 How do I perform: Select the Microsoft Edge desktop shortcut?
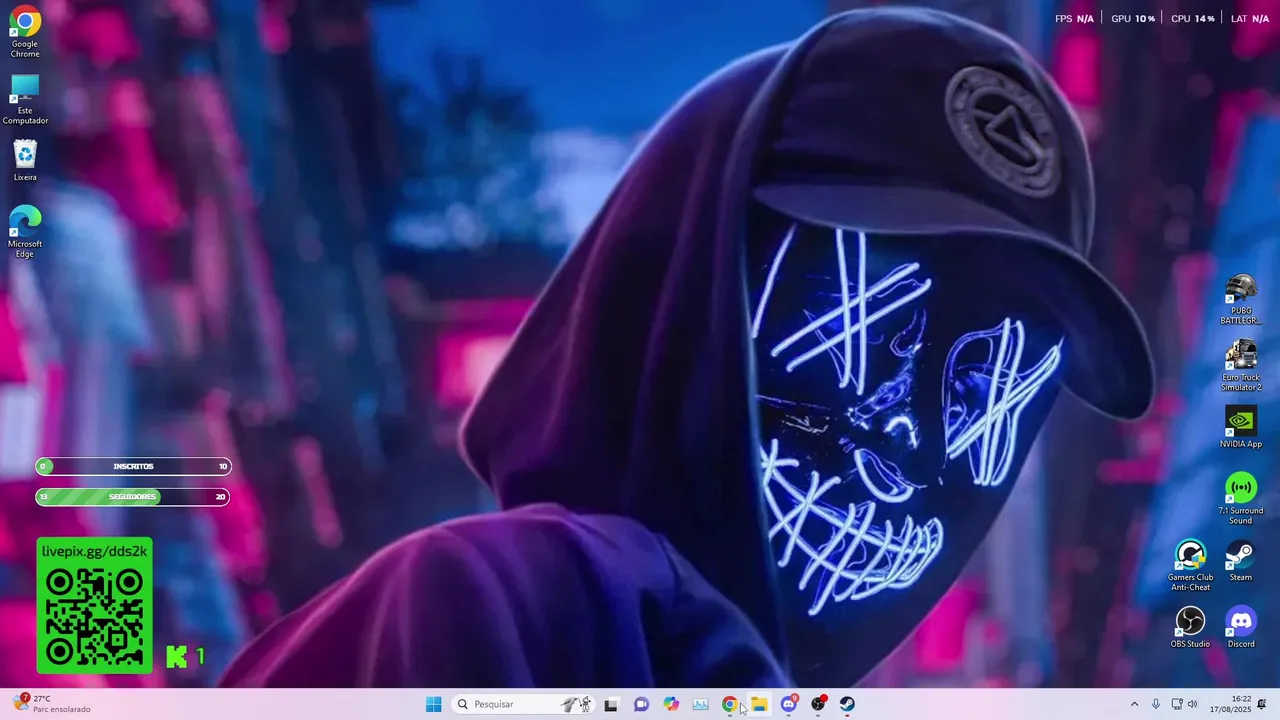point(25,232)
